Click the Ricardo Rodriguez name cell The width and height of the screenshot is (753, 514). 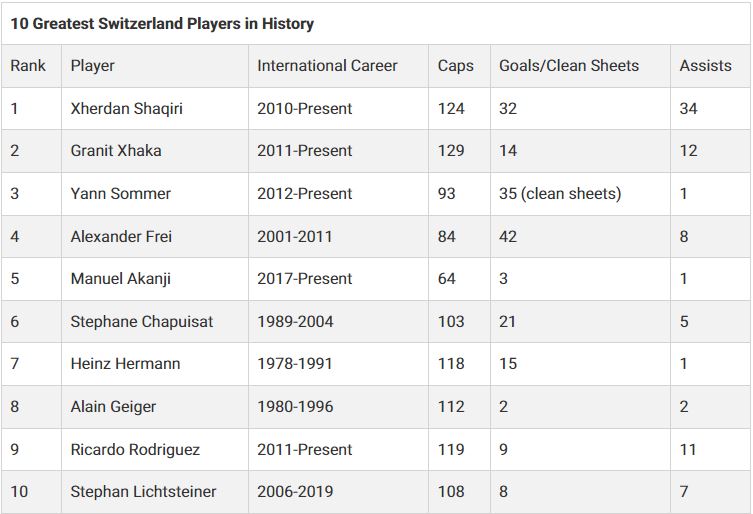click(155, 449)
